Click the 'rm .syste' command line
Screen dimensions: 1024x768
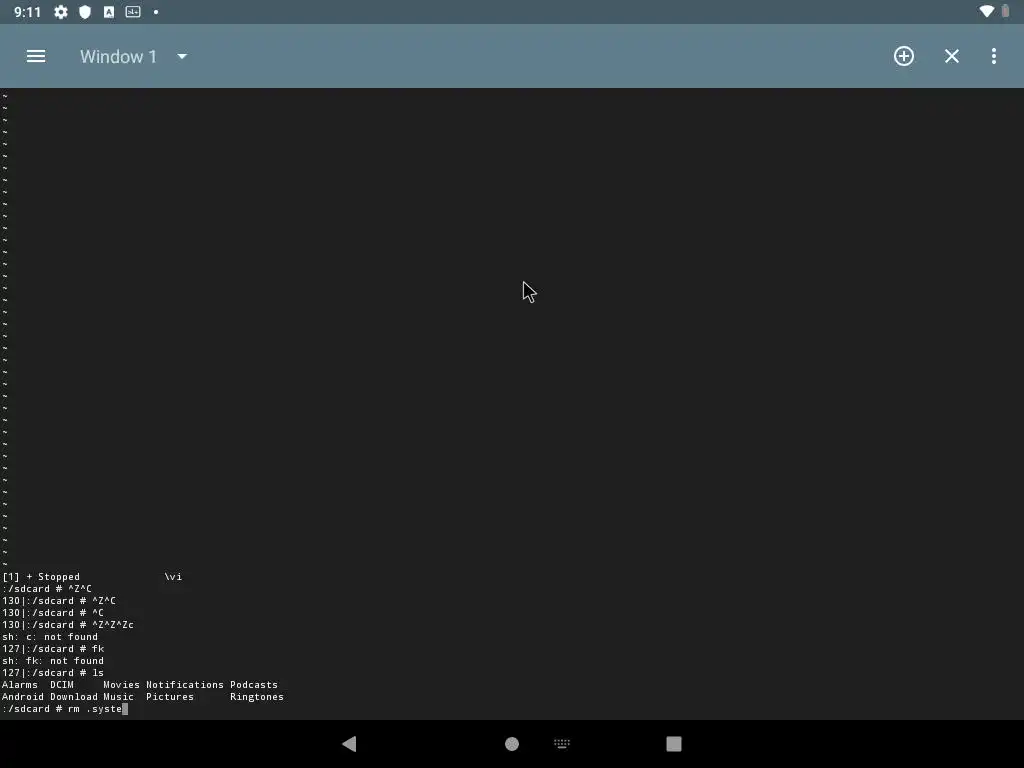click(65, 709)
